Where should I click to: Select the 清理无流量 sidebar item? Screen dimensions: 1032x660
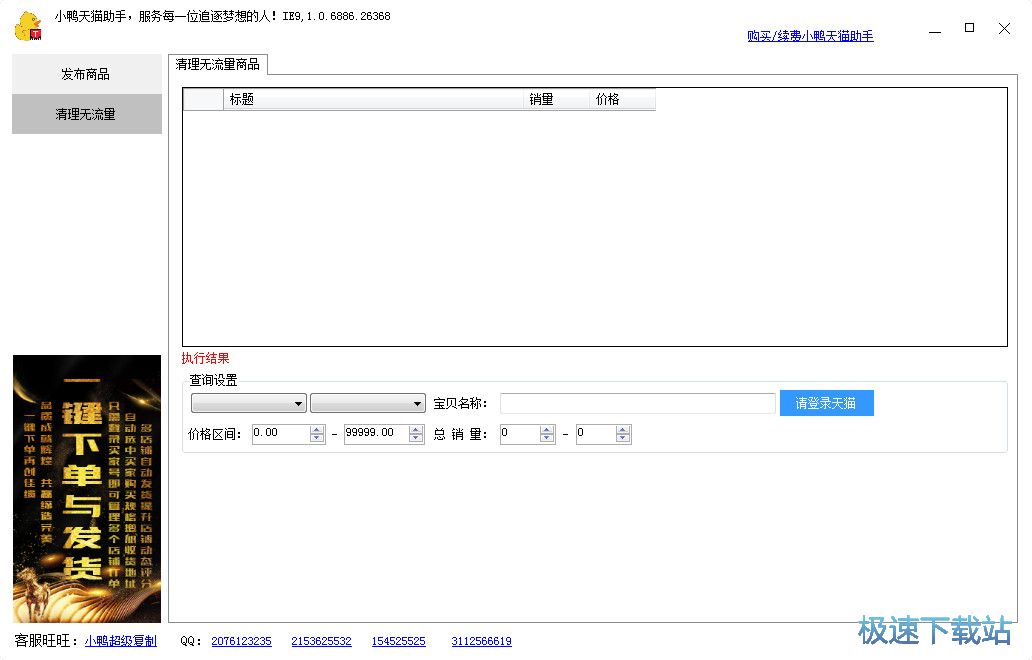[86, 114]
